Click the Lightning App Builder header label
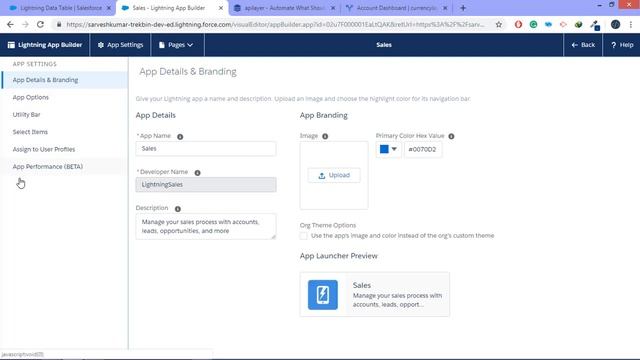The width and height of the screenshot is (640, 360). click(45, 45)
